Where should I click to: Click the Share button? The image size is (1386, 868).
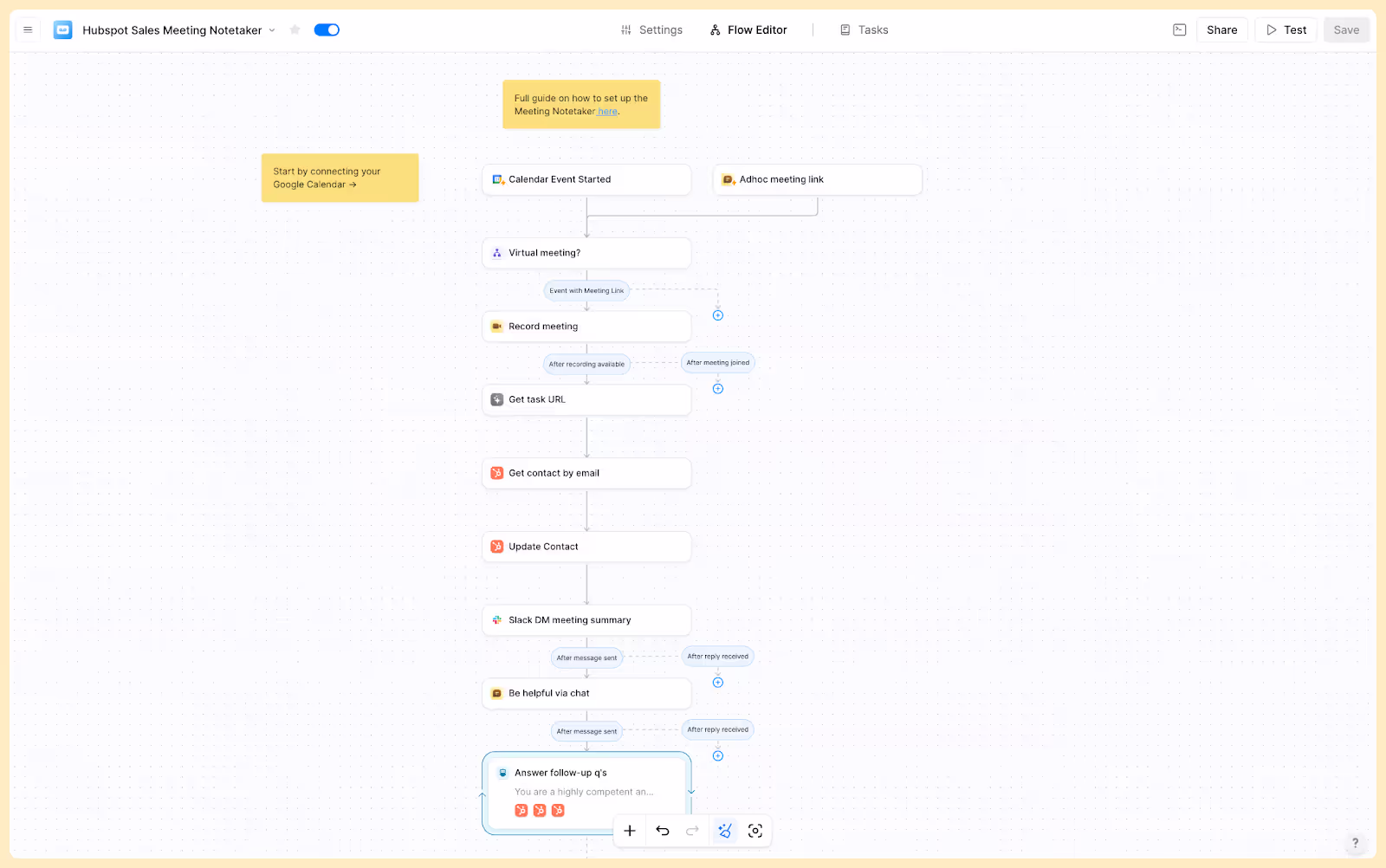[1222, 29]
